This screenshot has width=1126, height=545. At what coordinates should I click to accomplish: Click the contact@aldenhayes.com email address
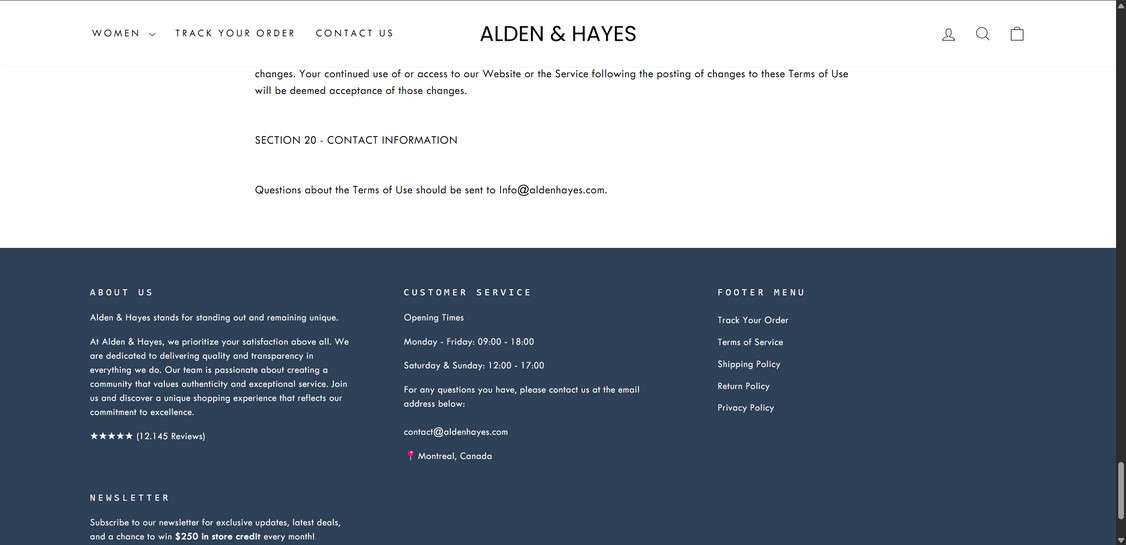[x=456, y=432]
